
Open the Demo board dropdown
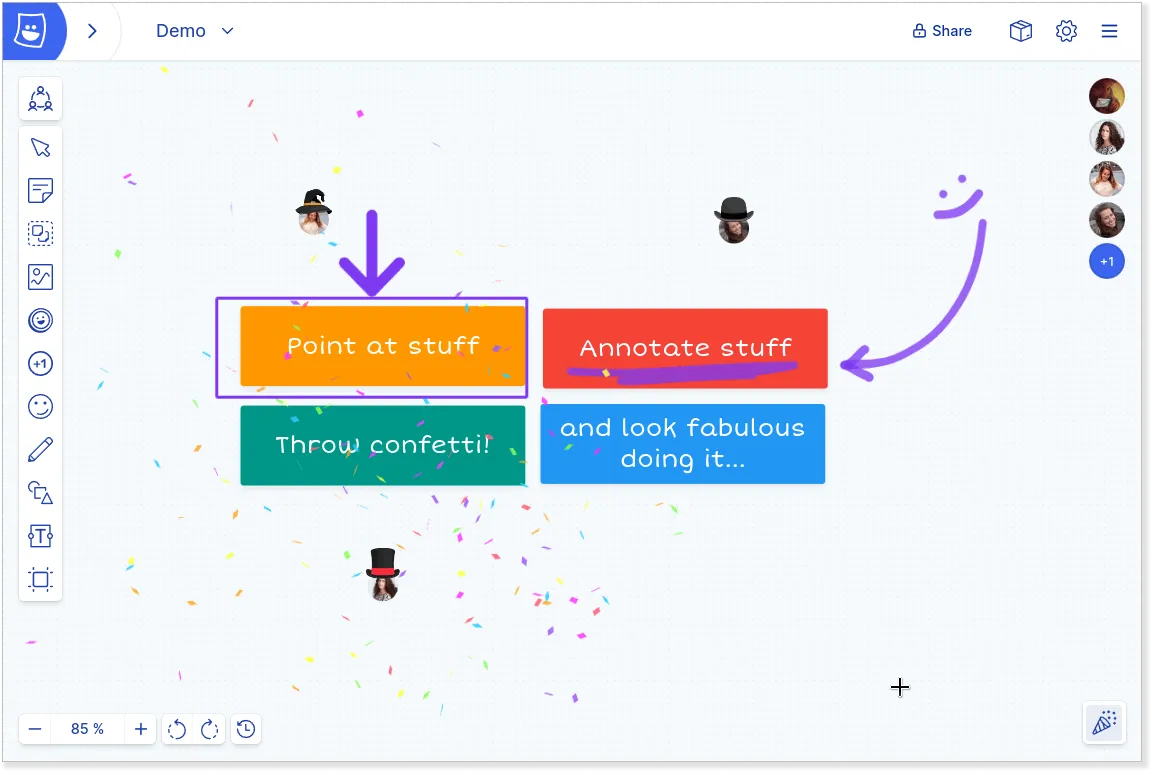click(x=195, y=31)
